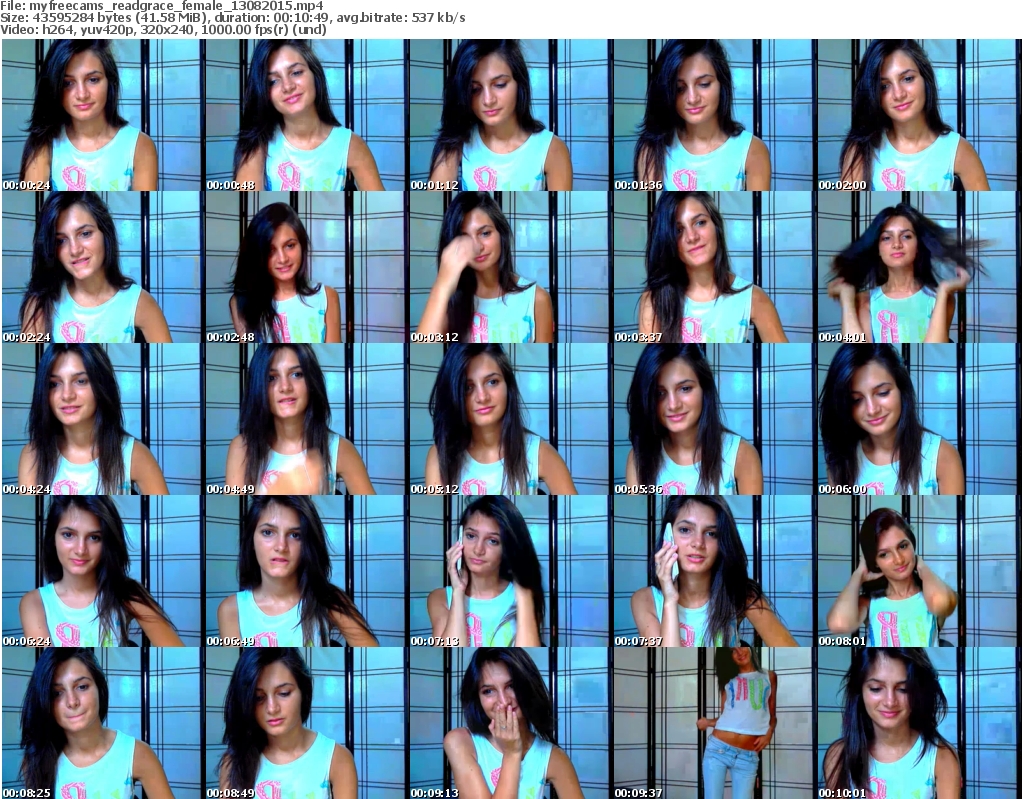Open the frame marked 00:03:12
This screenshot has width=1024, height=799.
pyautogui.click(x=510, y=267)
